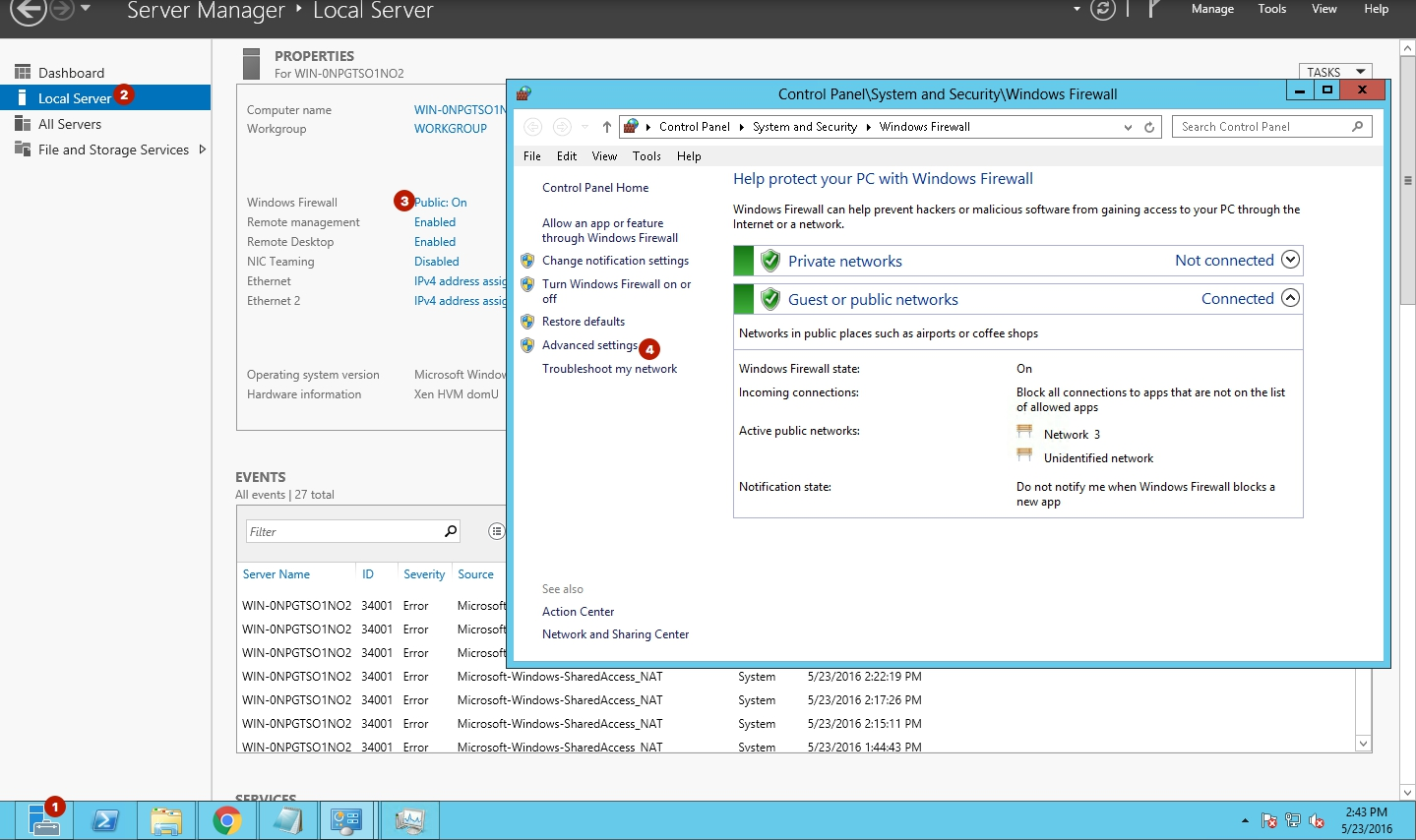1416x840 pixels.
Task: Click Turn Windows Firewall on or off
Action: (616, 284)
